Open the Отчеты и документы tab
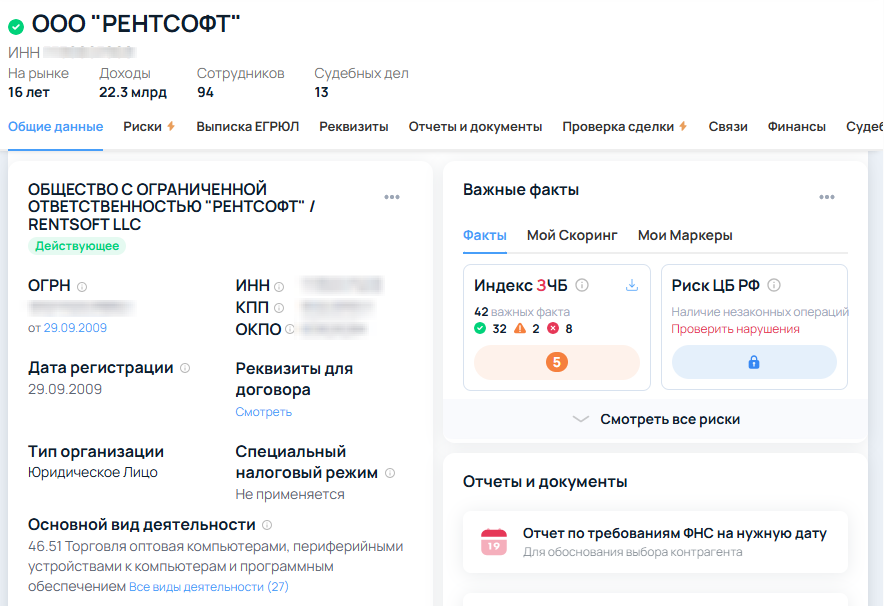Screen dimensions: 884x606 475,127
